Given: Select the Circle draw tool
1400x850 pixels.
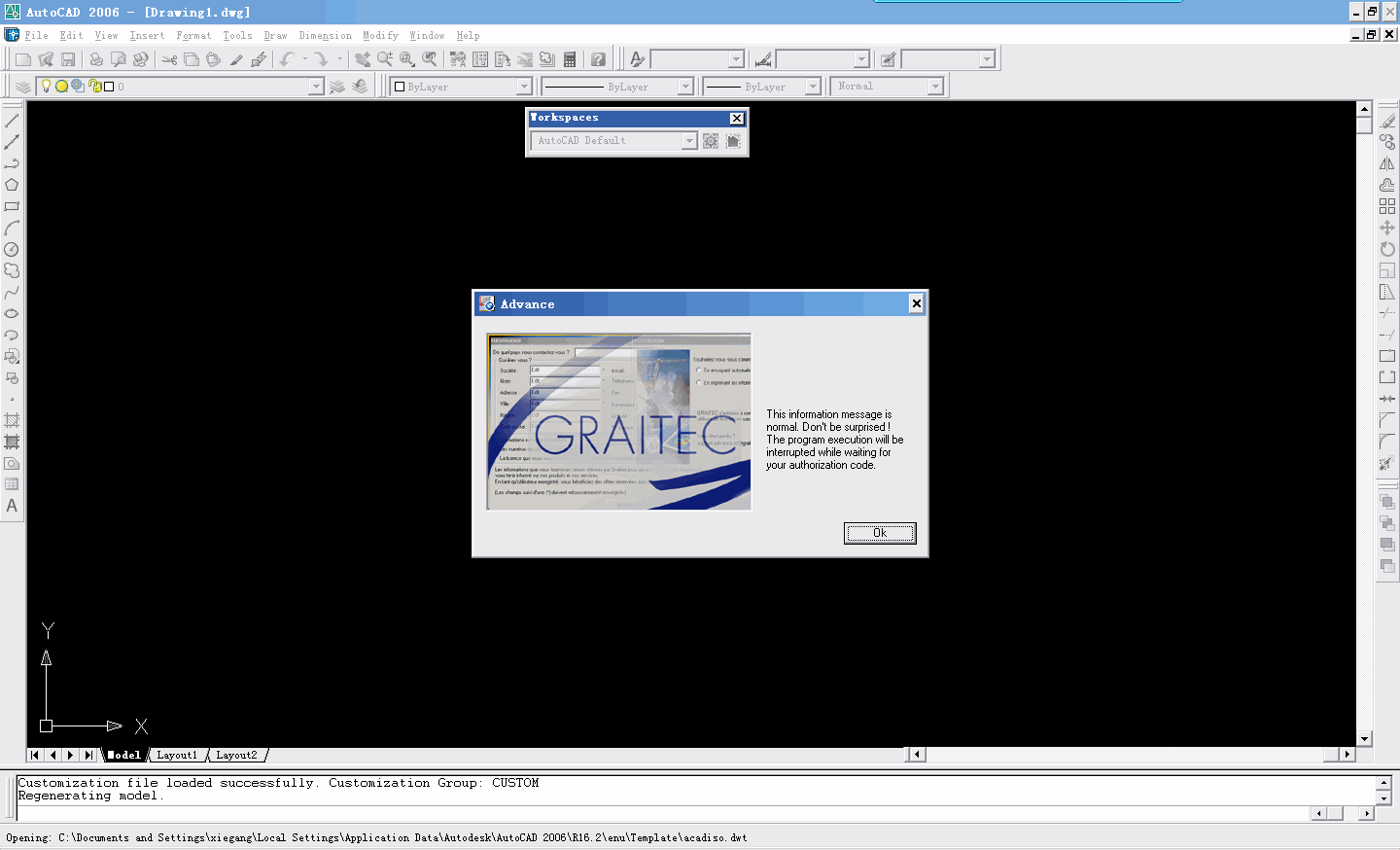Looking at the screenshot, I should (x=12, y=249).
